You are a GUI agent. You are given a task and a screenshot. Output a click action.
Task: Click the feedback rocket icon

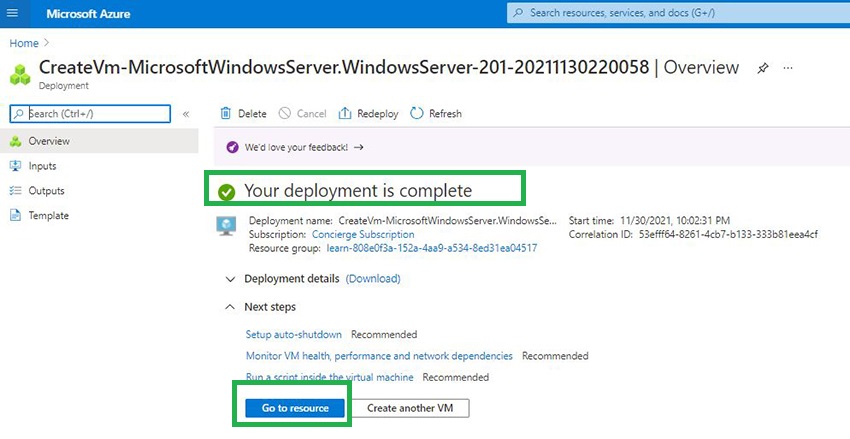point(232,147)
